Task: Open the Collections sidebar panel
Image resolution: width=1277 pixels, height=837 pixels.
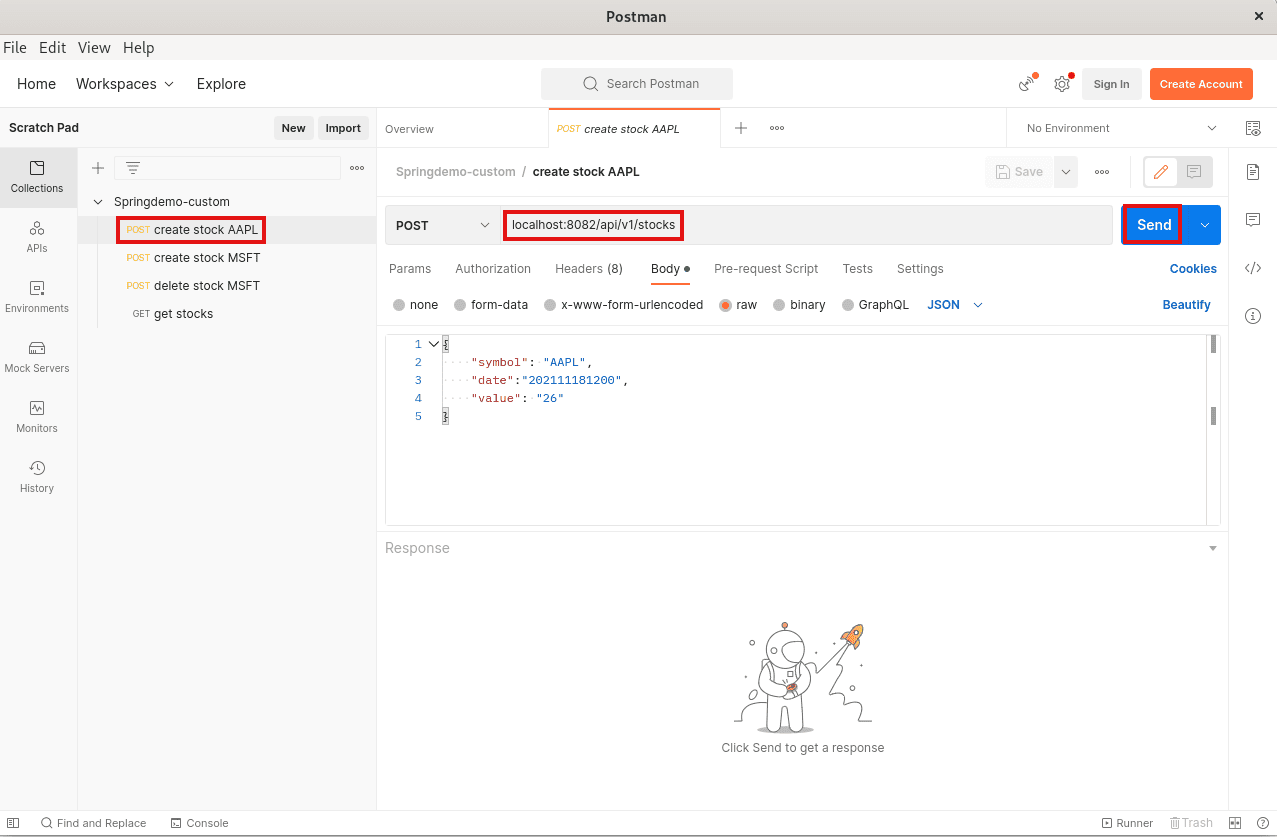Action: 37,177
